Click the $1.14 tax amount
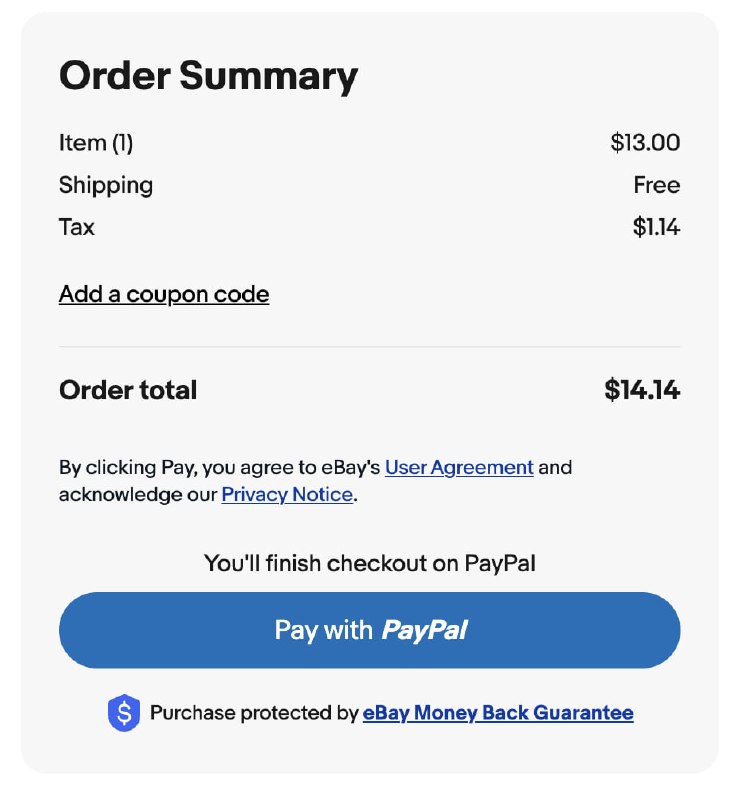This screenshot has height=800, width=741. pyautogui.click(x=656, y=227)
